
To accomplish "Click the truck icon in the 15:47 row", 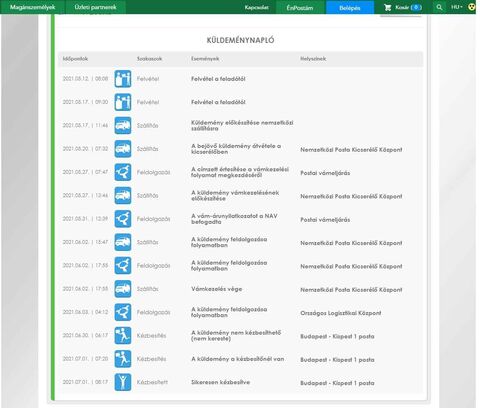I will 123,242.
